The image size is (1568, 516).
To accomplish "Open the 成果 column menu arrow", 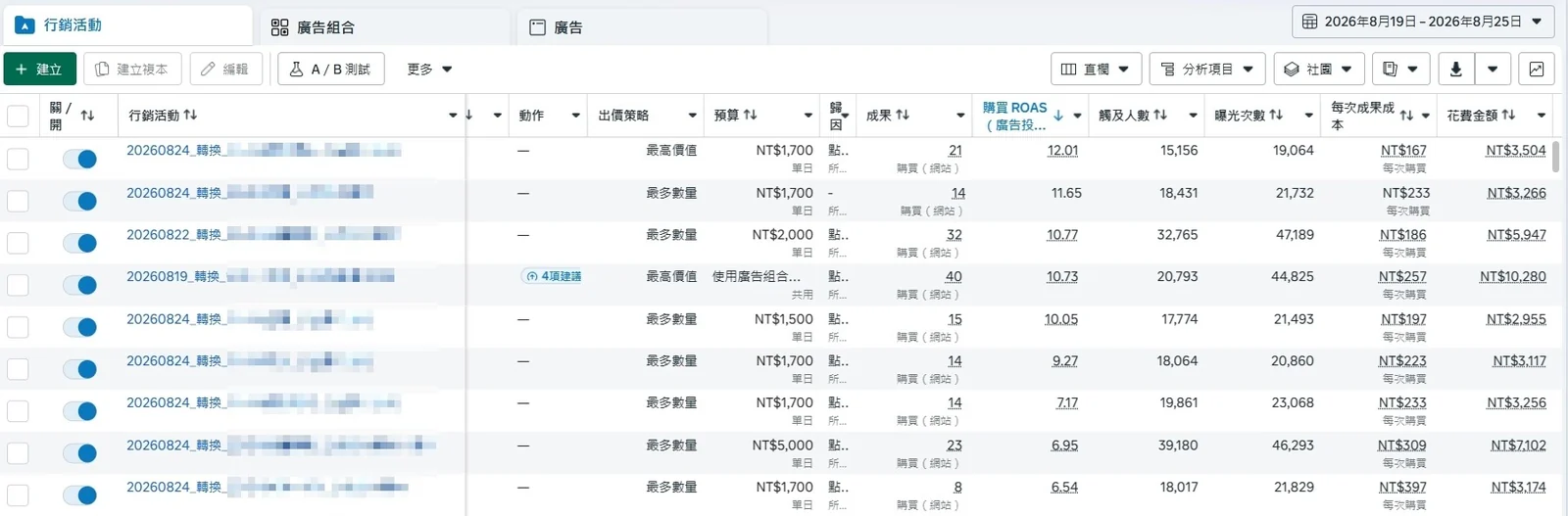I will 960,116.
